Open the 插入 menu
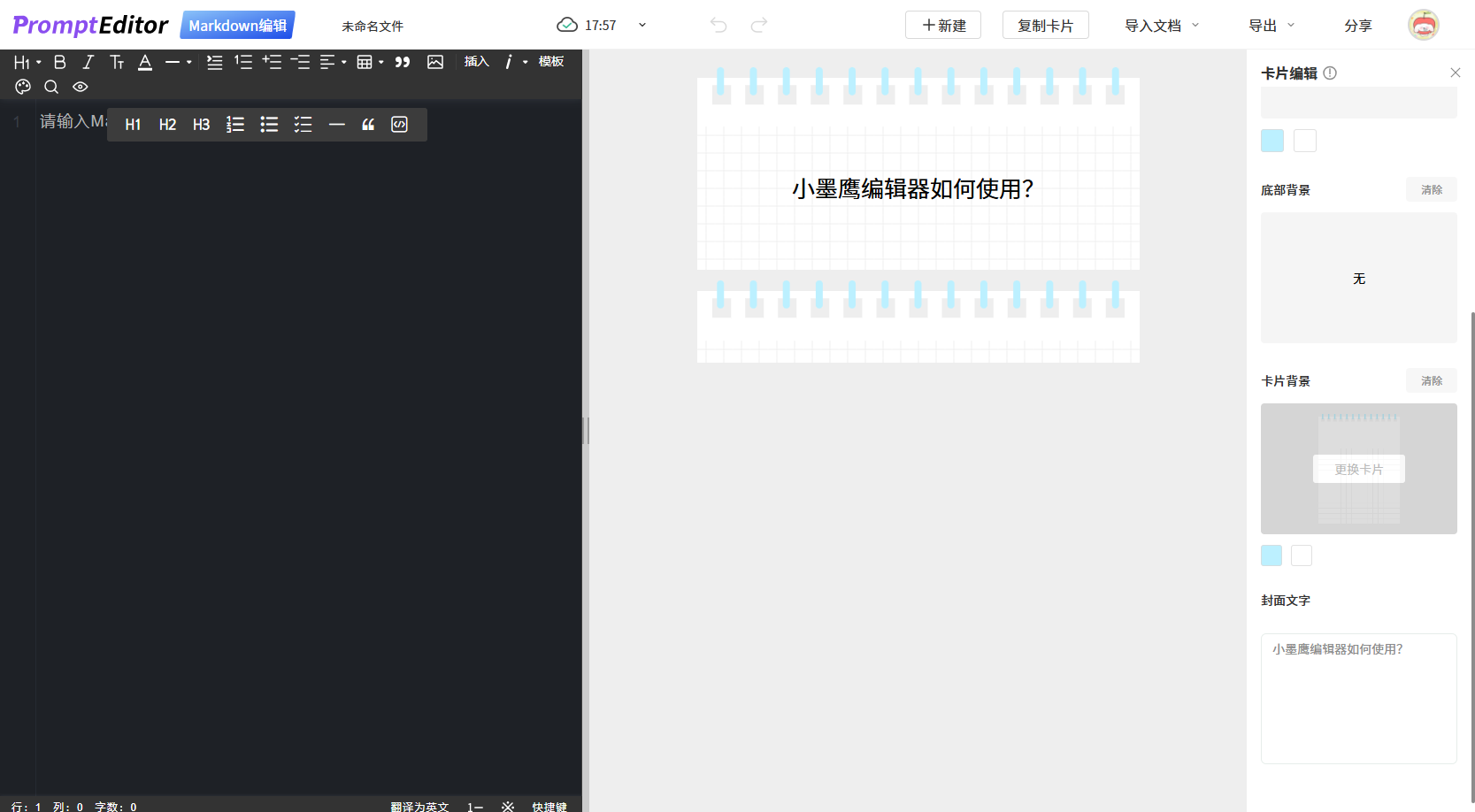This screenshot has height=812, width=1475. (476, 61)
